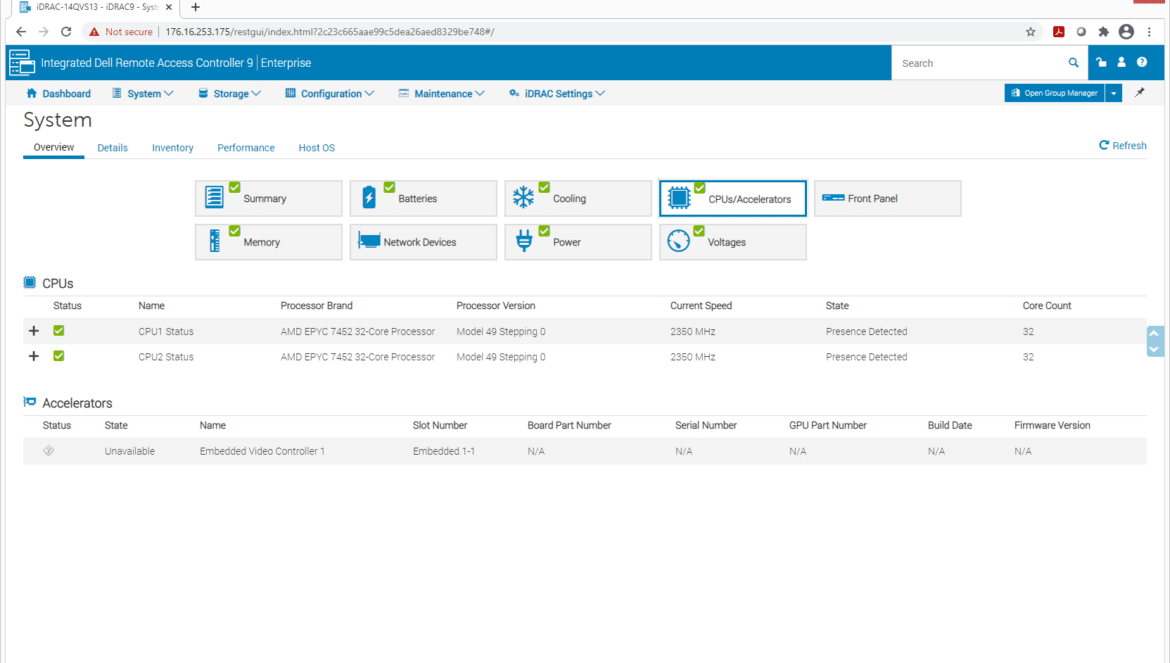This screenshot has height=663, width=1170.
Task: Open the browser extensions puzzle icon
Action: pos(1103,31)
